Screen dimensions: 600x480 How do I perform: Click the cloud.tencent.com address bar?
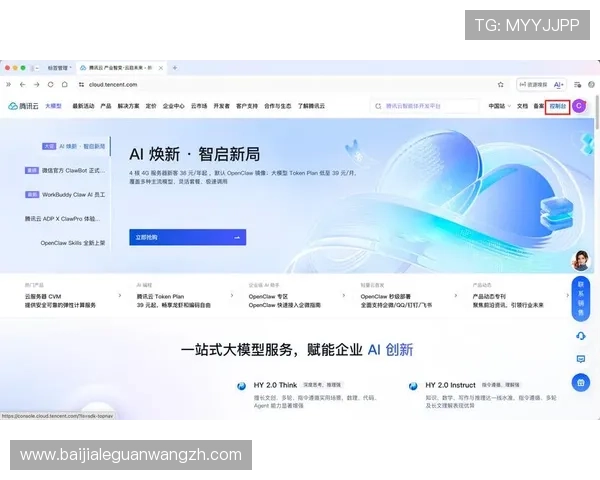tap(113, 85)
